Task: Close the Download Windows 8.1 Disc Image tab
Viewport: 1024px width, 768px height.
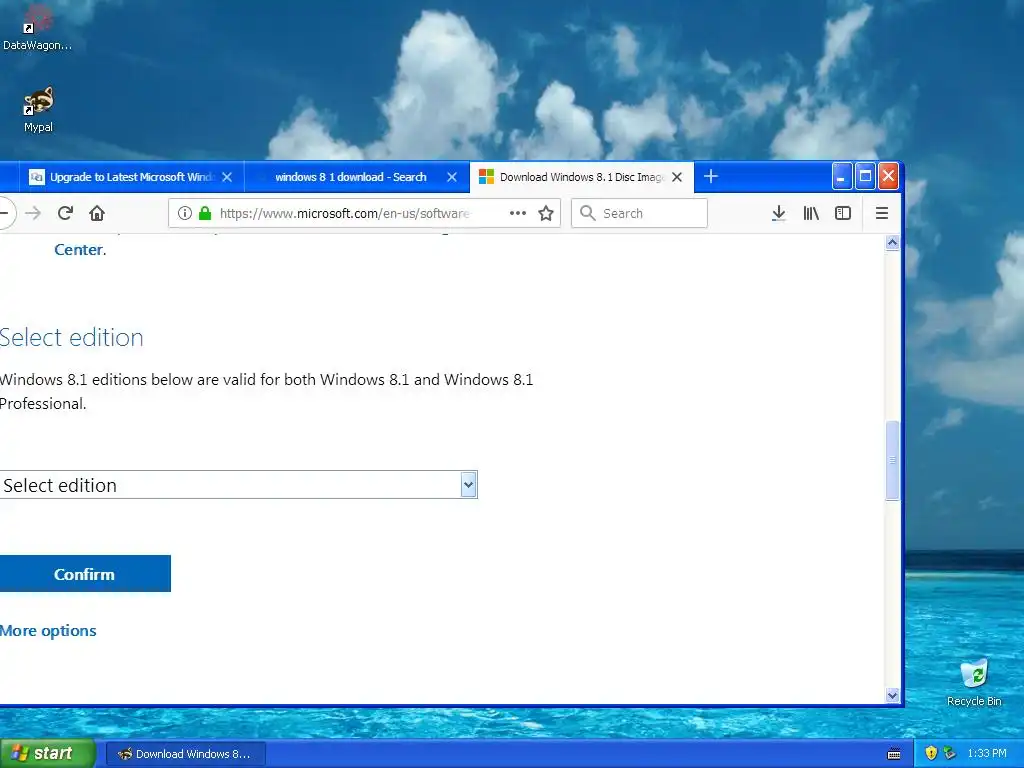Action: point(677,177)
